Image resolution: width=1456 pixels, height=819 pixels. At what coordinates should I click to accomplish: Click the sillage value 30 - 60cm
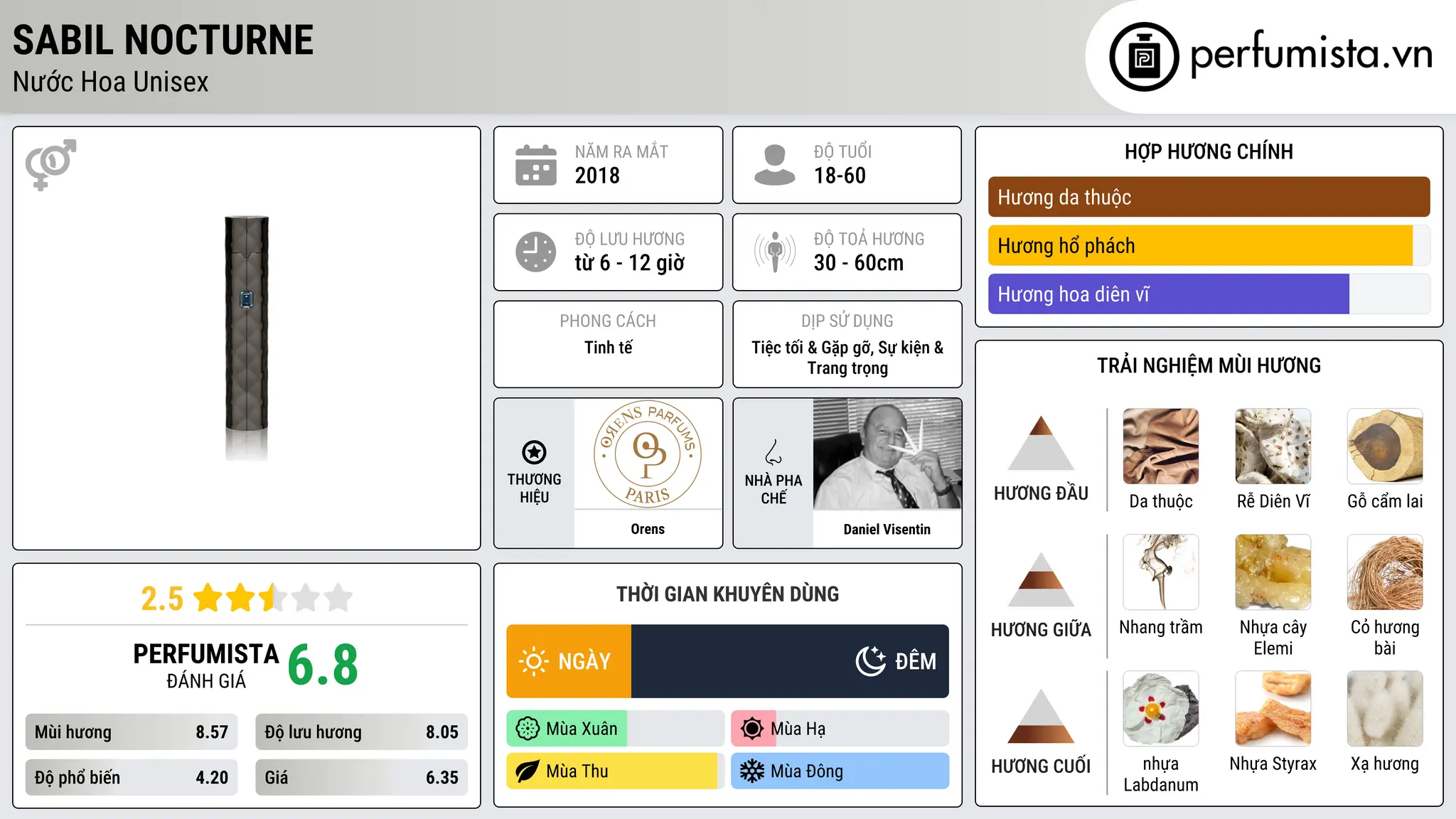click(x=859, y=263)
